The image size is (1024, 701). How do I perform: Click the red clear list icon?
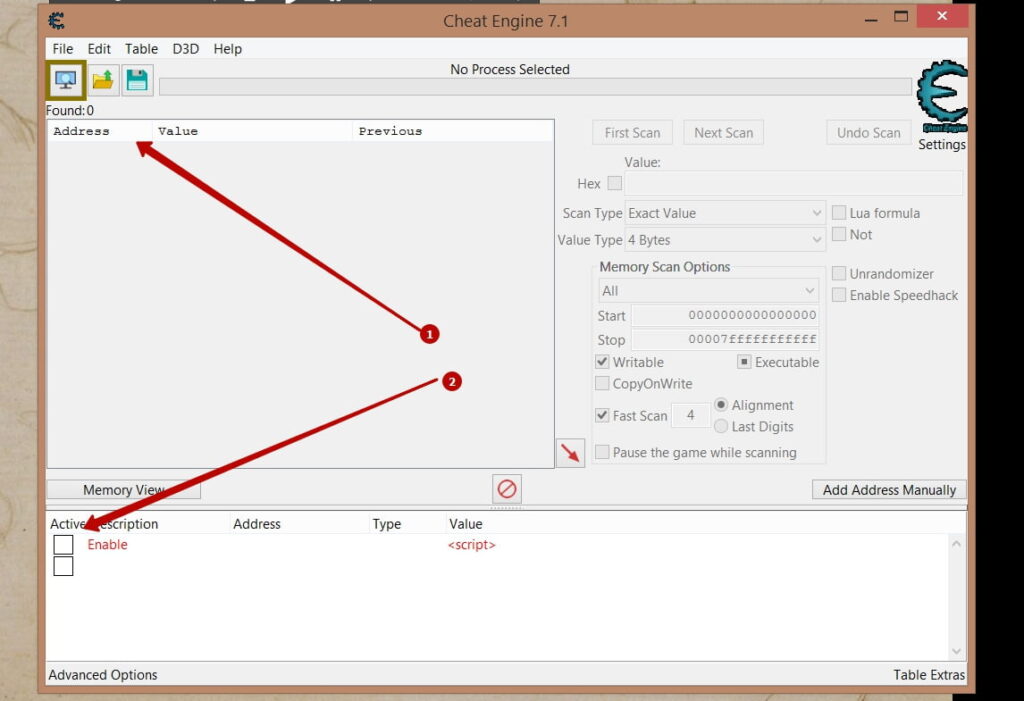(x=507, y=489)
